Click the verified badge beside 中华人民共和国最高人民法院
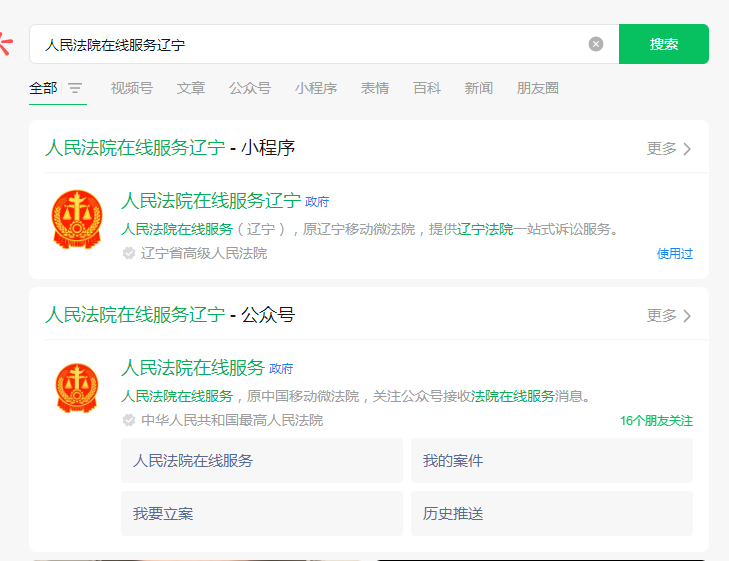The height and width of the screenshot is (561, 729). tap(128, 420)
